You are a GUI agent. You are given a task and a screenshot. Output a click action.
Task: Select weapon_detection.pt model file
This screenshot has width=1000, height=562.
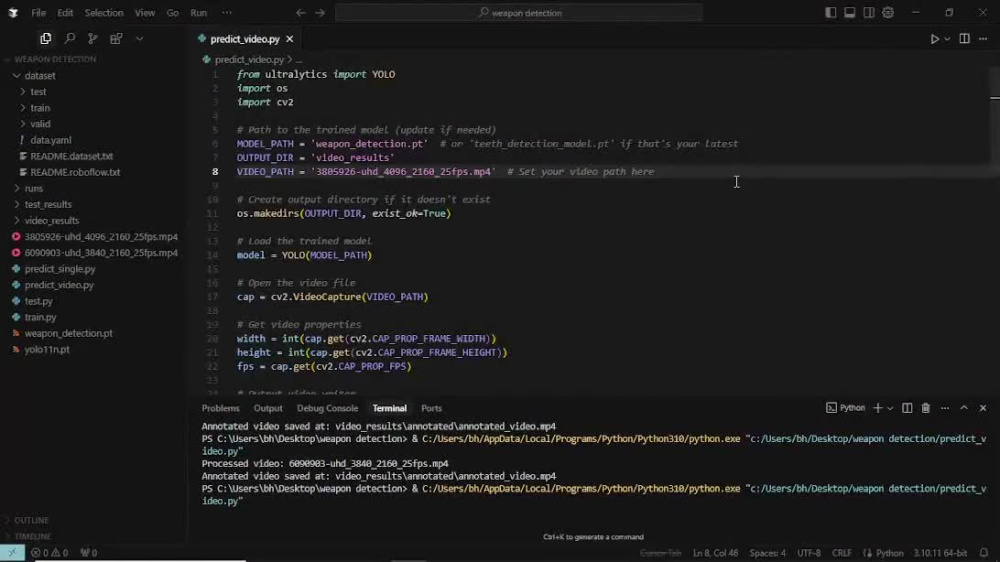(x=94, y=333)
